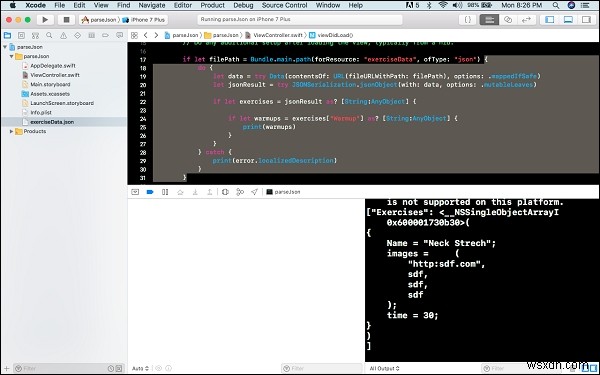Screen dimensions: 600x375
Task: Open the Debug navigator
Action: click(x=91, y=35)
